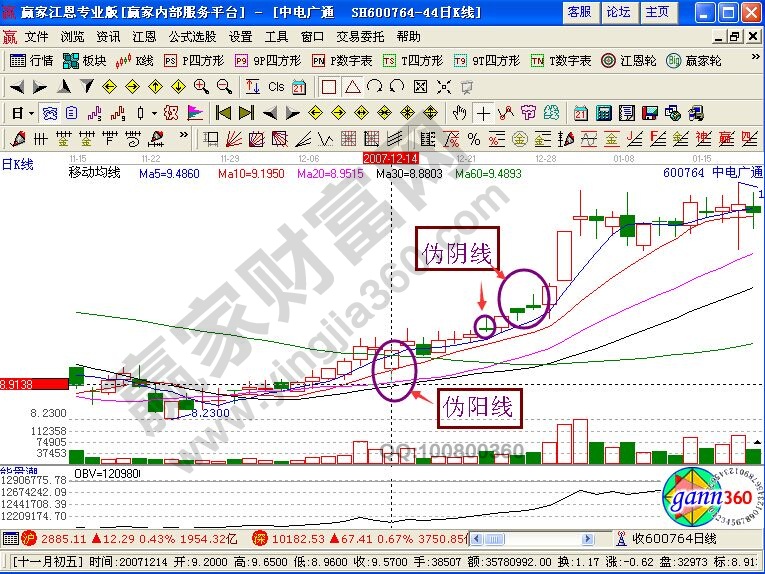765x574 pixels.
Task: Click the green calculator icon
Action: tap(604, 113)
